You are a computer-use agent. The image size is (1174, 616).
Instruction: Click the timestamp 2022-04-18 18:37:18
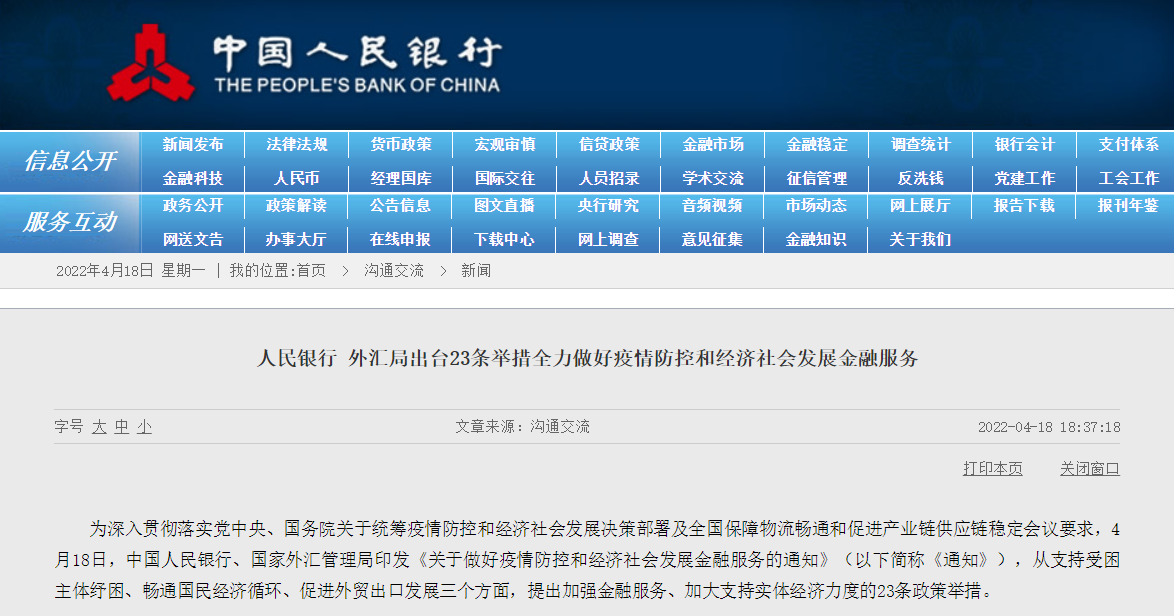1049,427
